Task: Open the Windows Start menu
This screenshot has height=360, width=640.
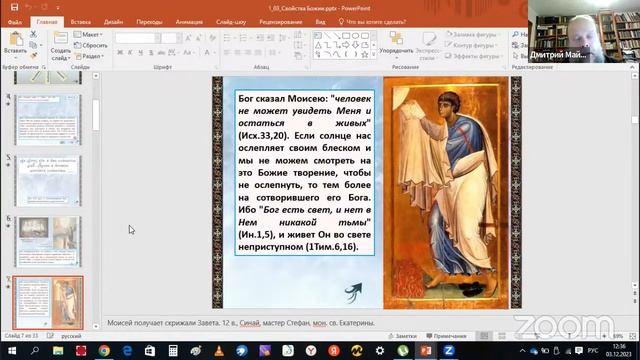Action: (x=11, y=351)
